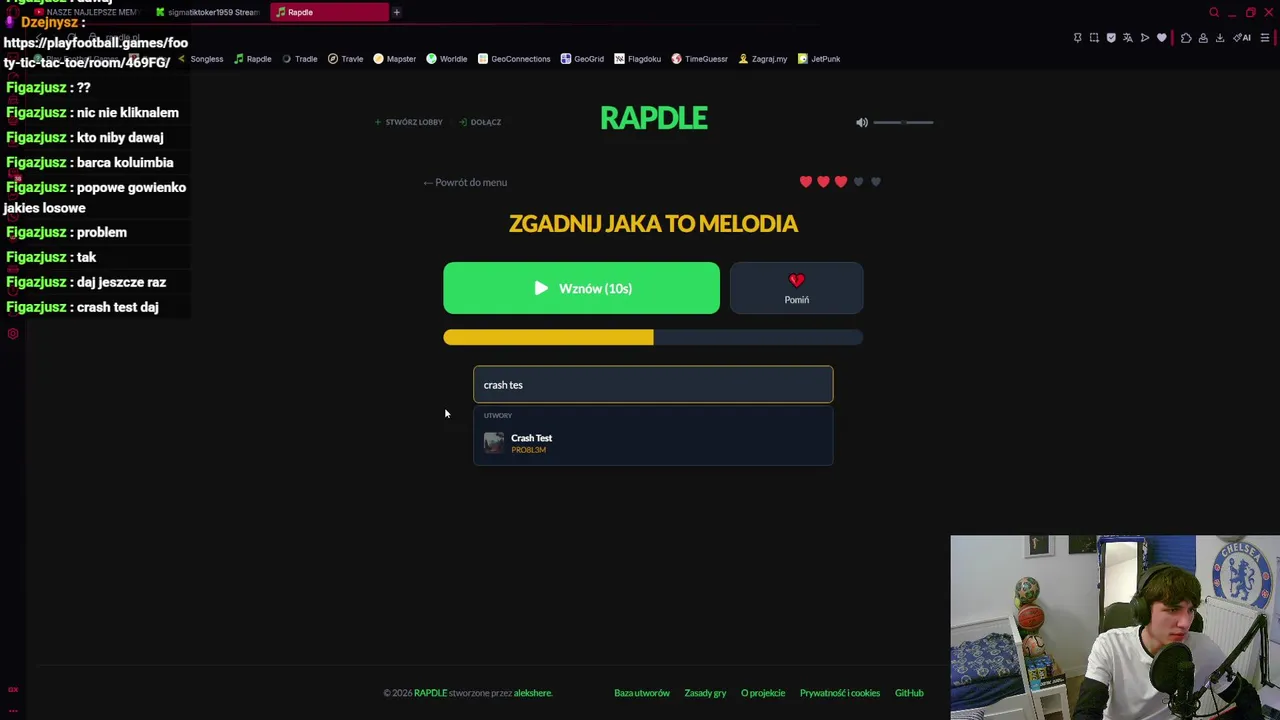Click the red heart on Pomiń button
The image size is (1280, 720).
pyautogui.click(x=796, y=281)
